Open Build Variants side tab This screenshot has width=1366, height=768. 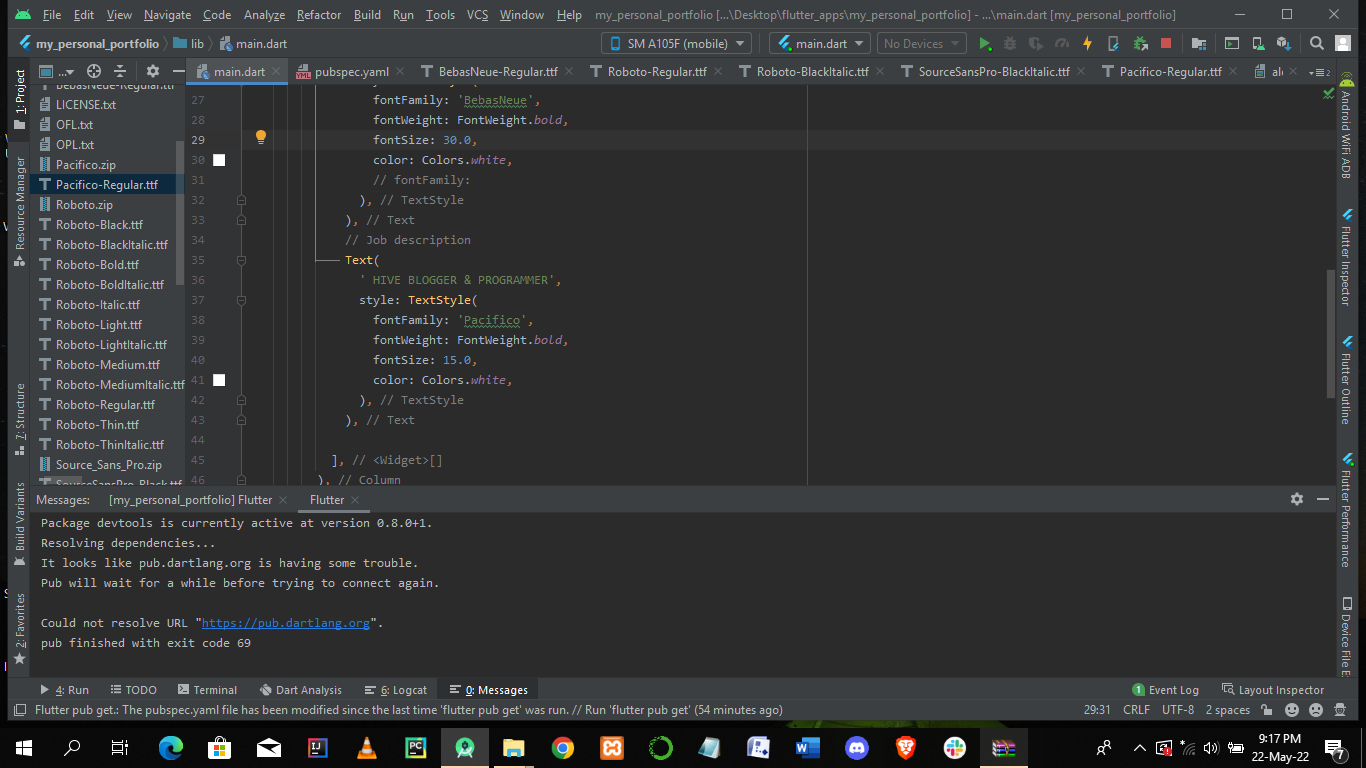19,525
